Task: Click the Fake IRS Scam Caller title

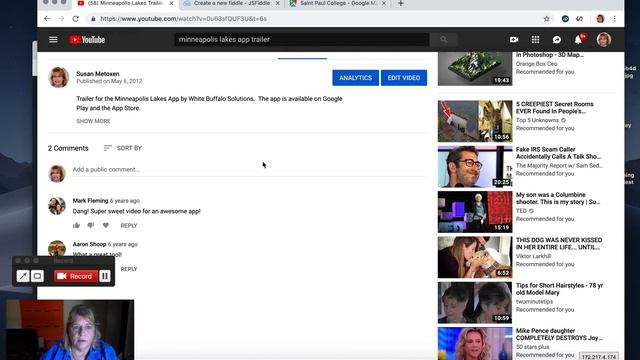Action: (x=558, y=153)
